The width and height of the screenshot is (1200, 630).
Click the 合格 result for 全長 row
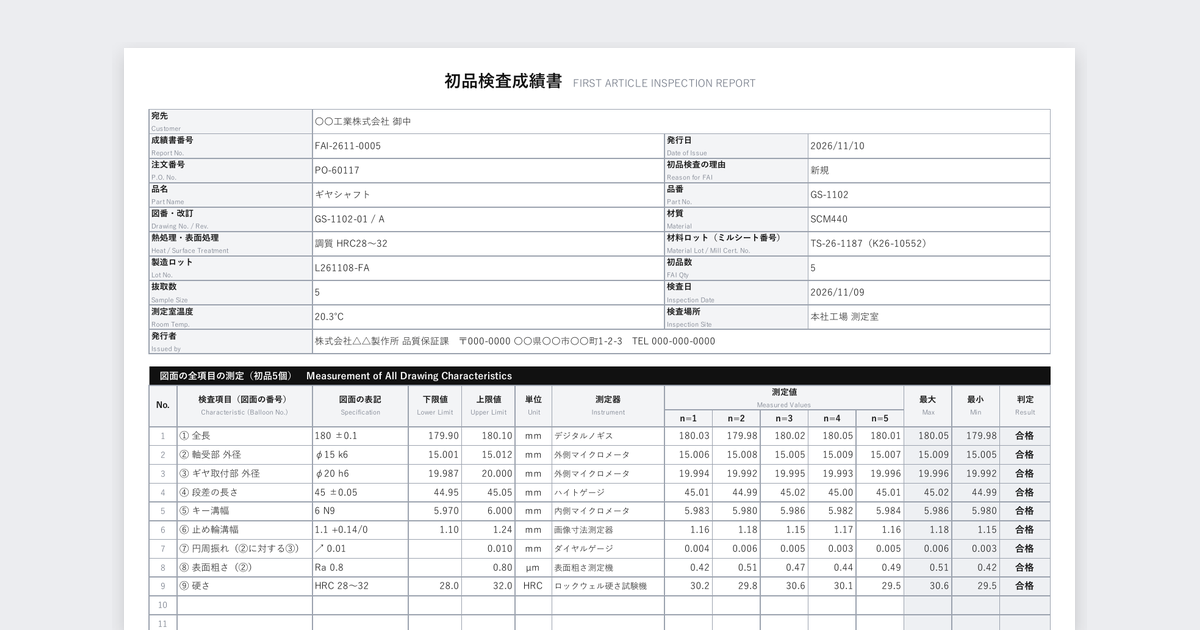pyautogui.click(x=1025, y=436)
